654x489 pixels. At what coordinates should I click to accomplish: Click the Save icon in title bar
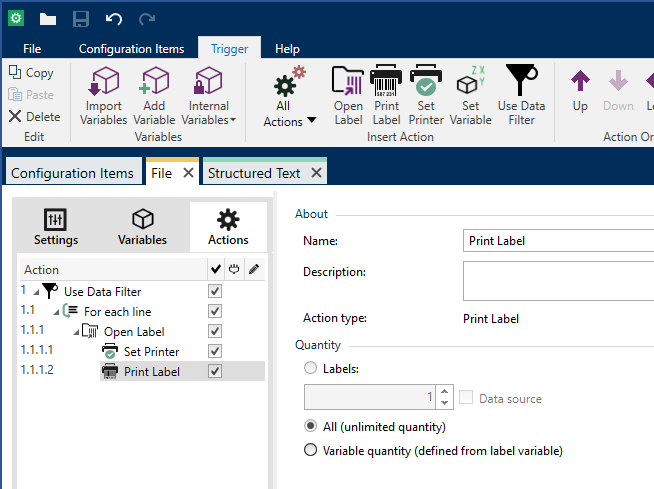(x=81, y=19)
